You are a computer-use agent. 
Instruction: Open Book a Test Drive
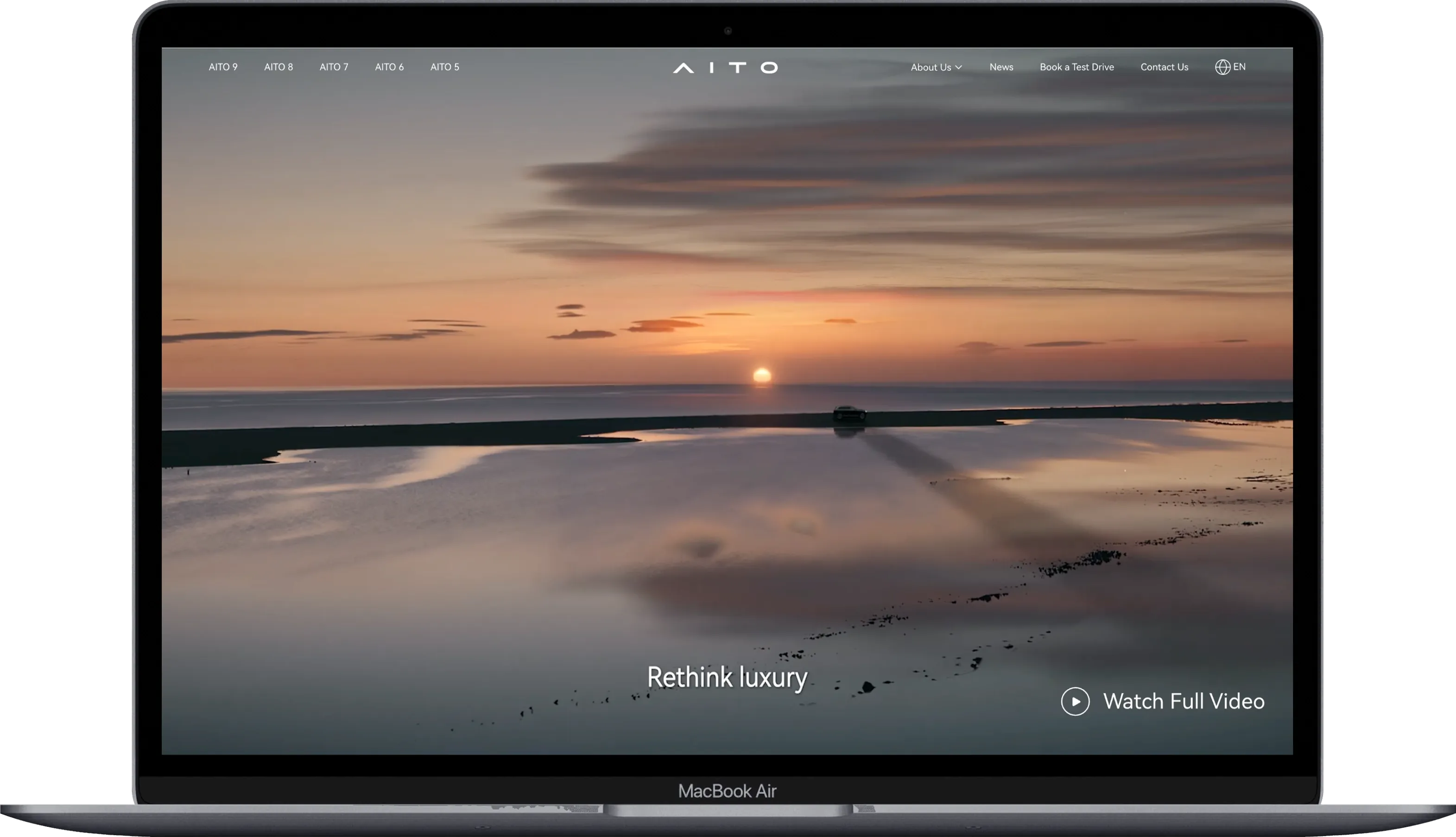click(1076, 67)
